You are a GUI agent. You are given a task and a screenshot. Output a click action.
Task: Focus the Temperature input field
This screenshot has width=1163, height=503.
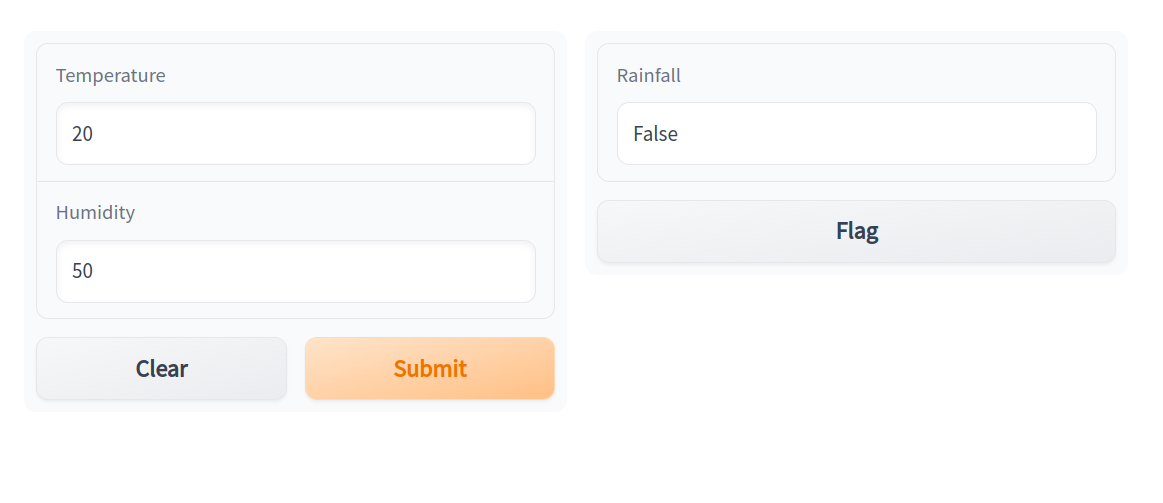(296, 133)
